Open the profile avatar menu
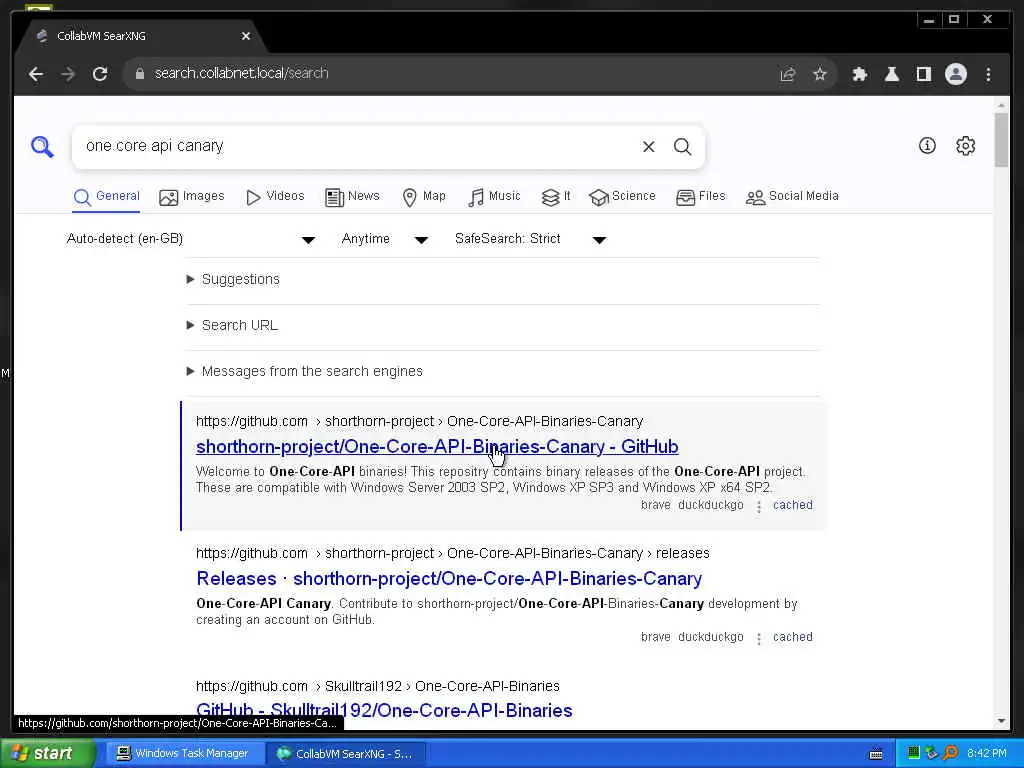 (955, 74)
